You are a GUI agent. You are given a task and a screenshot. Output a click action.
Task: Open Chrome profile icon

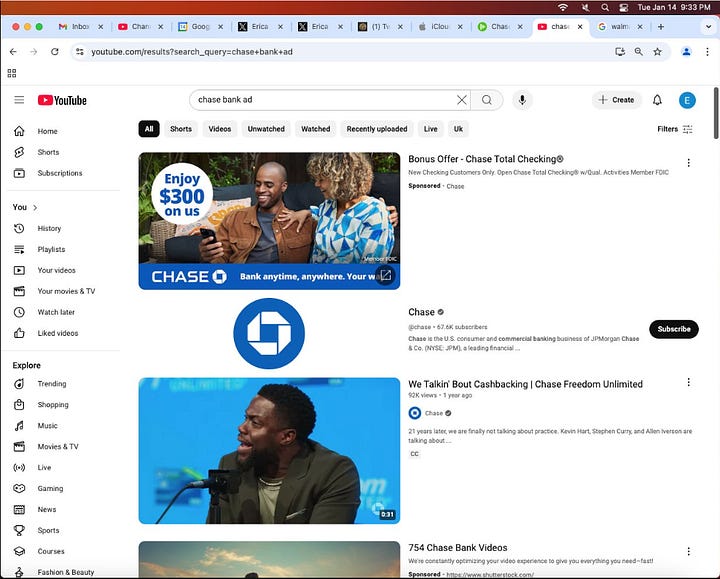686,51
